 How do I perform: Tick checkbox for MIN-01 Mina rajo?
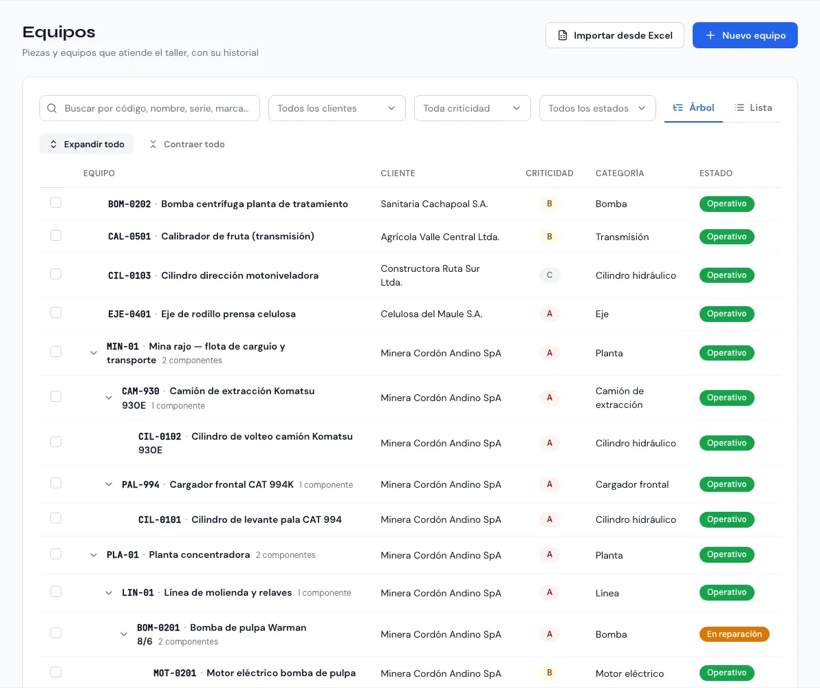(55, 352)
